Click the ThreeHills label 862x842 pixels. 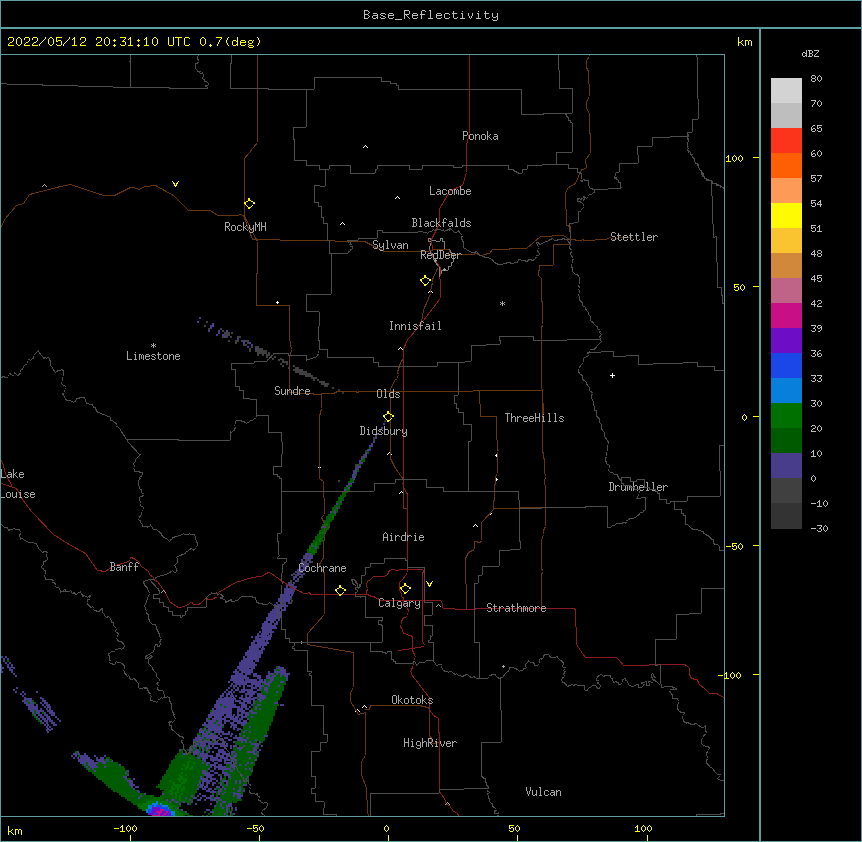[x=534, y=418]
